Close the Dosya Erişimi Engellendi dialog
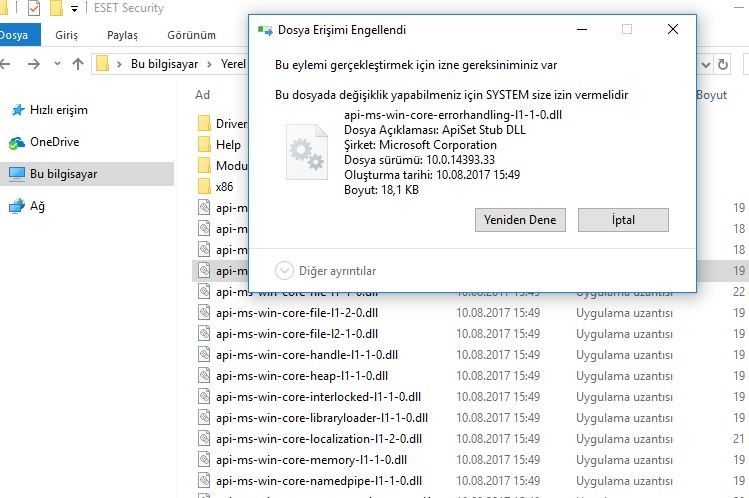Viewport: 749px width, 498px height. click(673, 29)
